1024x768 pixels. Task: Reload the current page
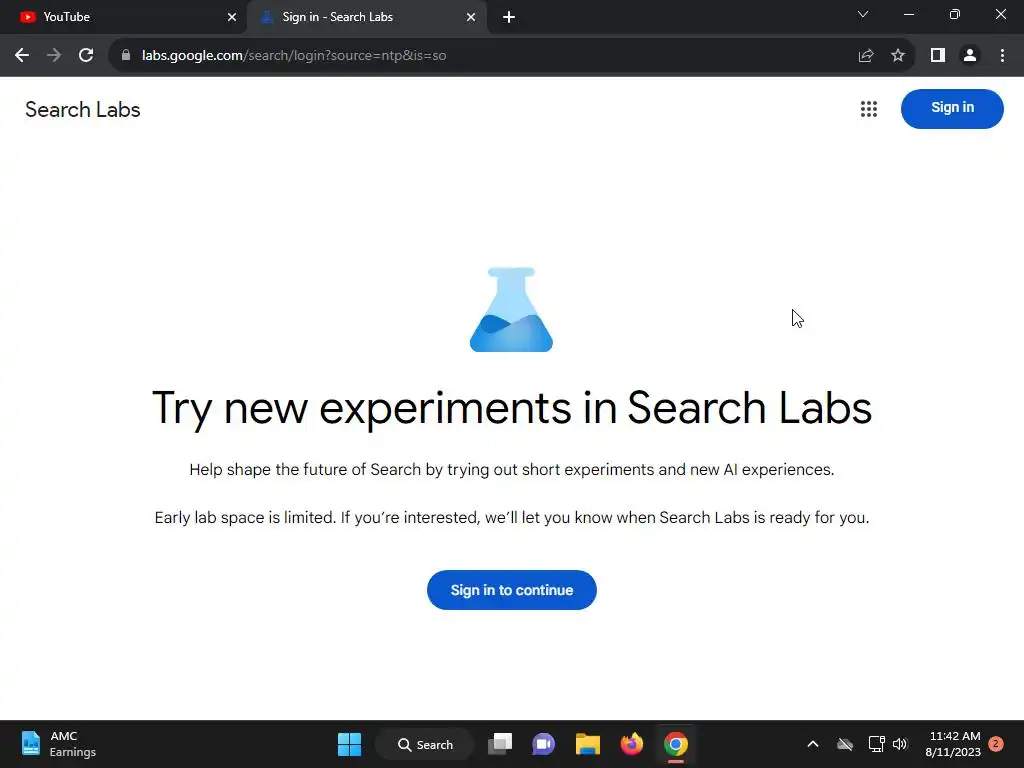86,56
